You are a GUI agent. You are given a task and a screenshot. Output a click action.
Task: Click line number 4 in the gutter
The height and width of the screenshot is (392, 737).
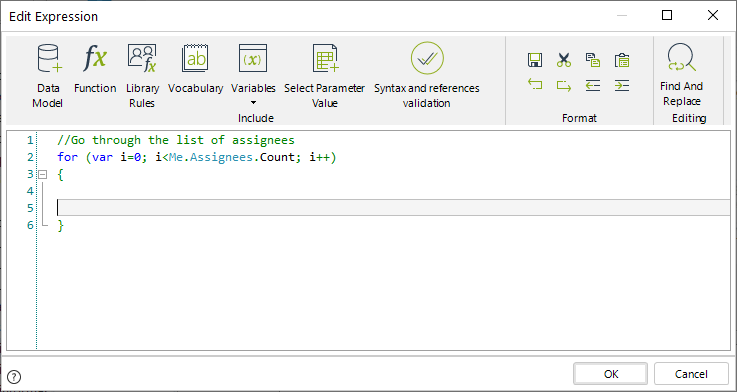click(30, 191)
